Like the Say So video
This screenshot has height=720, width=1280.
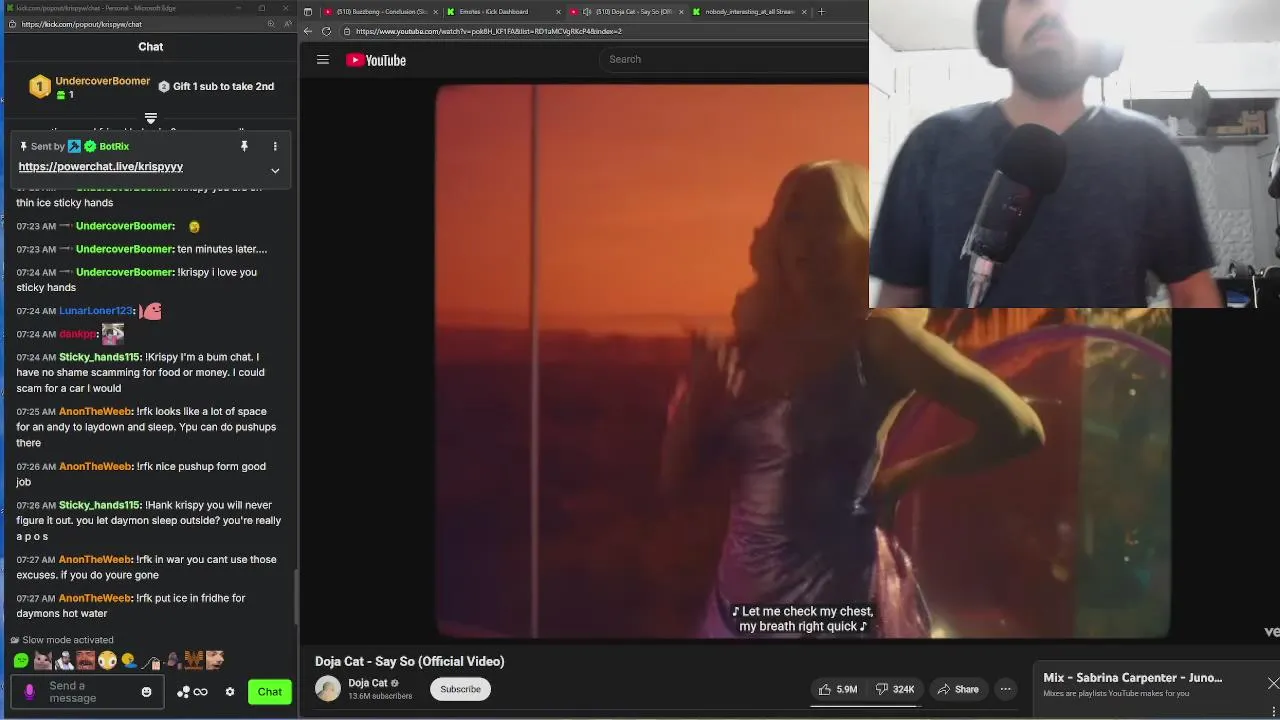coord(838,689)
